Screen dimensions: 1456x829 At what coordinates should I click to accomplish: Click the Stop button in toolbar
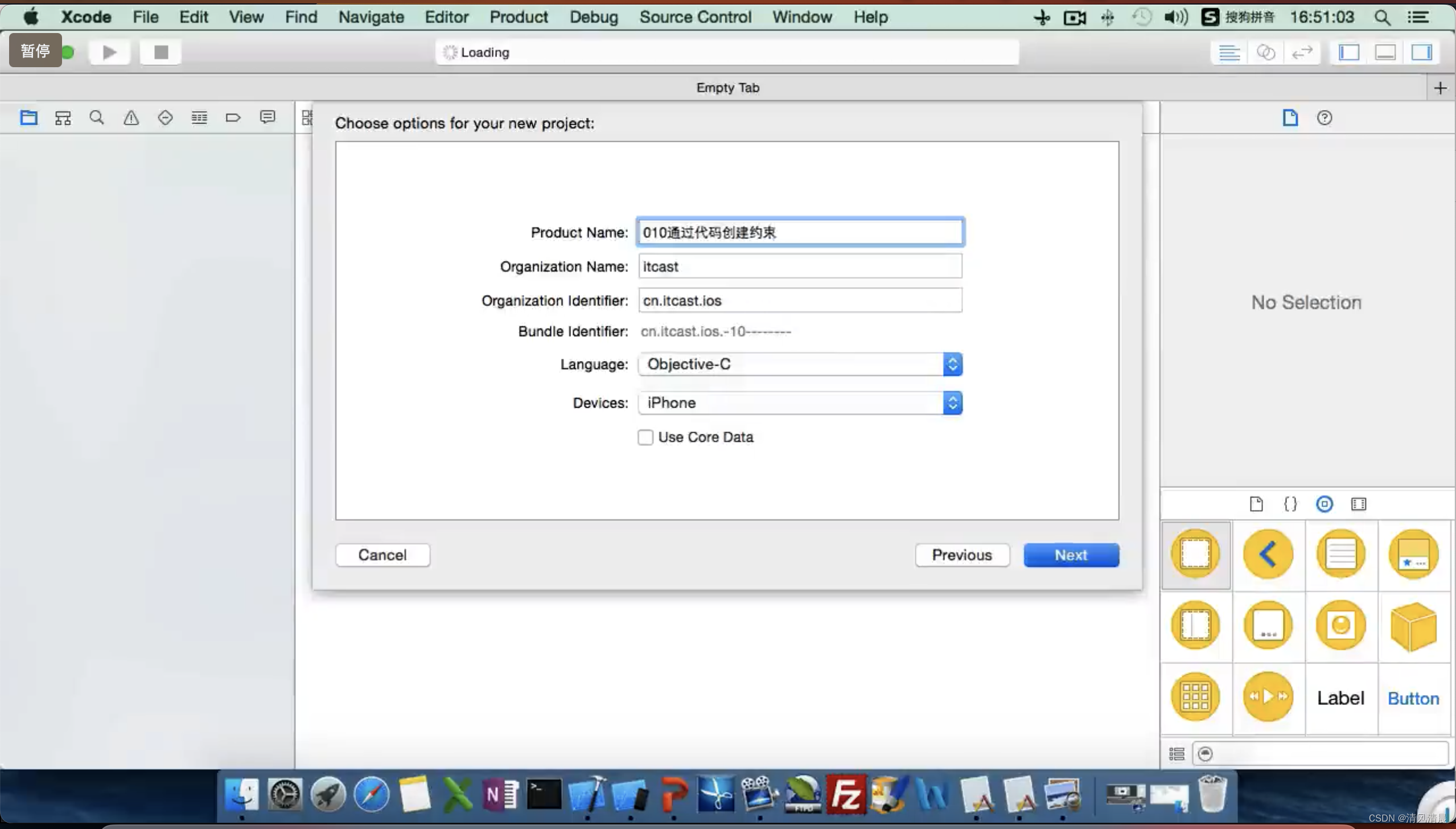coord(161,52)
